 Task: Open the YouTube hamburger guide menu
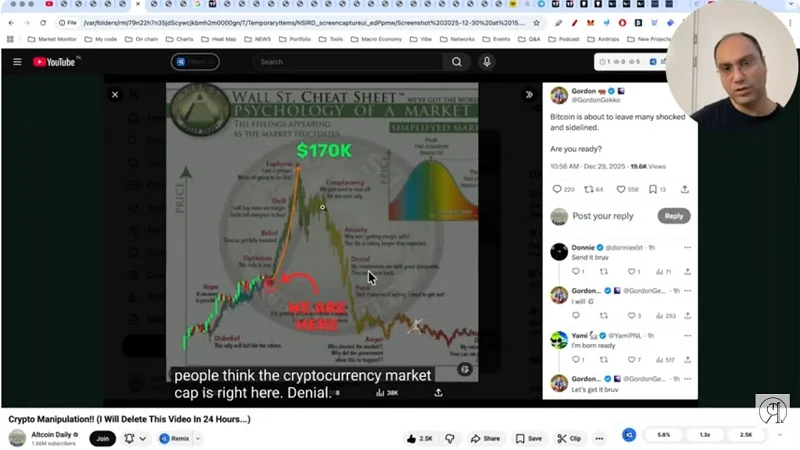coord(17,62)
